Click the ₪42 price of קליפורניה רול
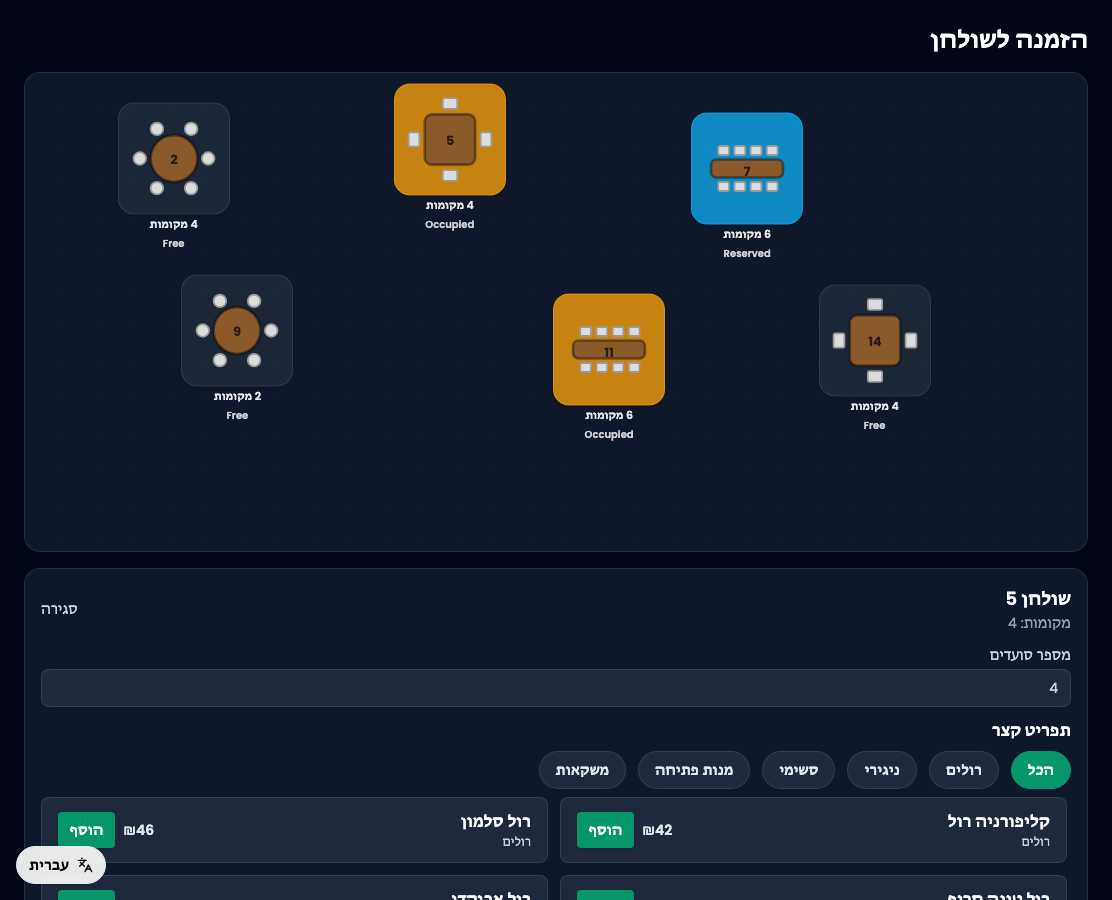 [657, 830]
